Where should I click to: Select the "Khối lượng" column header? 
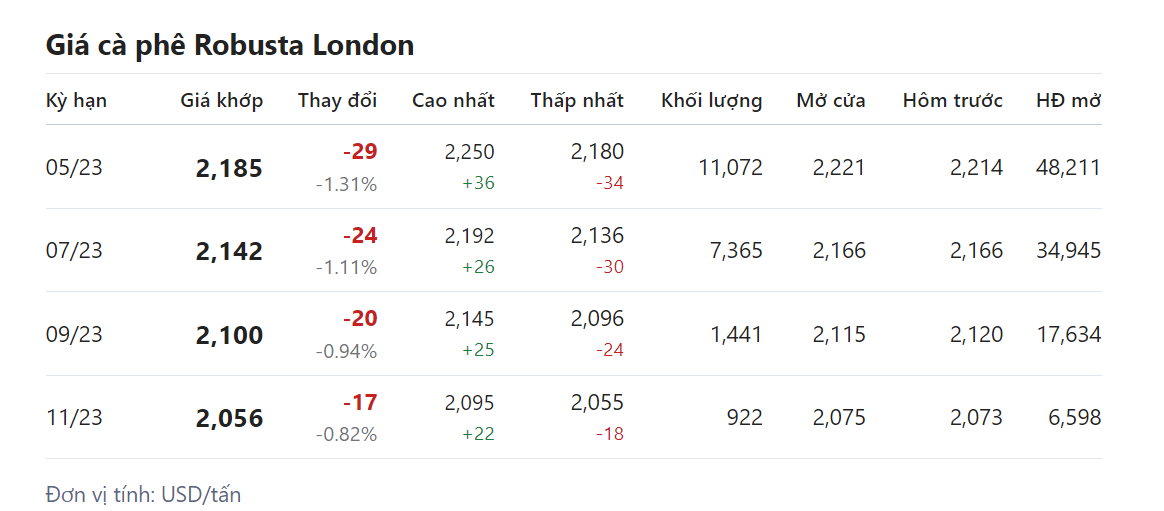coord(711,100)
